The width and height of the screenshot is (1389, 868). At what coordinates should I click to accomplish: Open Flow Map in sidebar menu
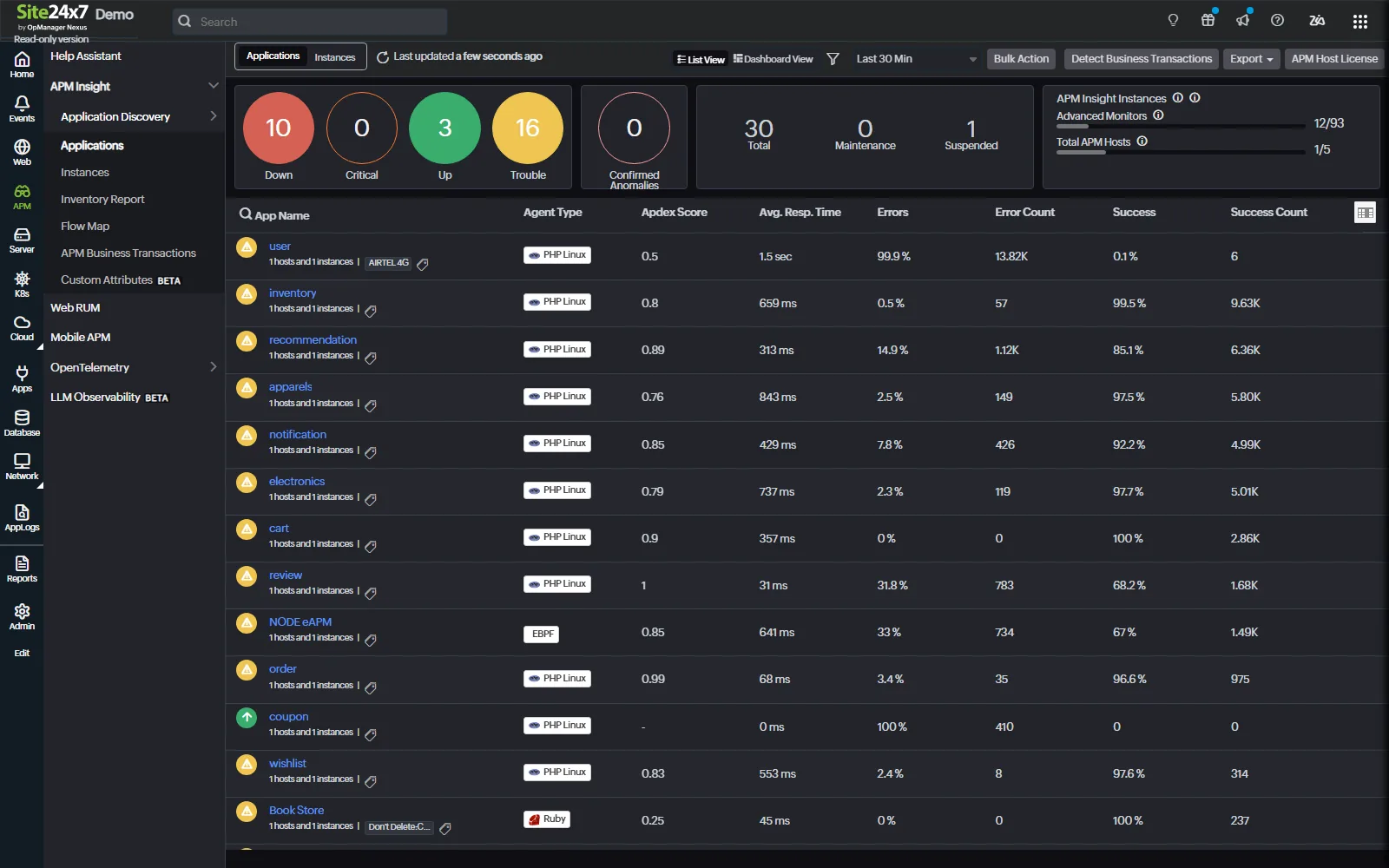85,227
